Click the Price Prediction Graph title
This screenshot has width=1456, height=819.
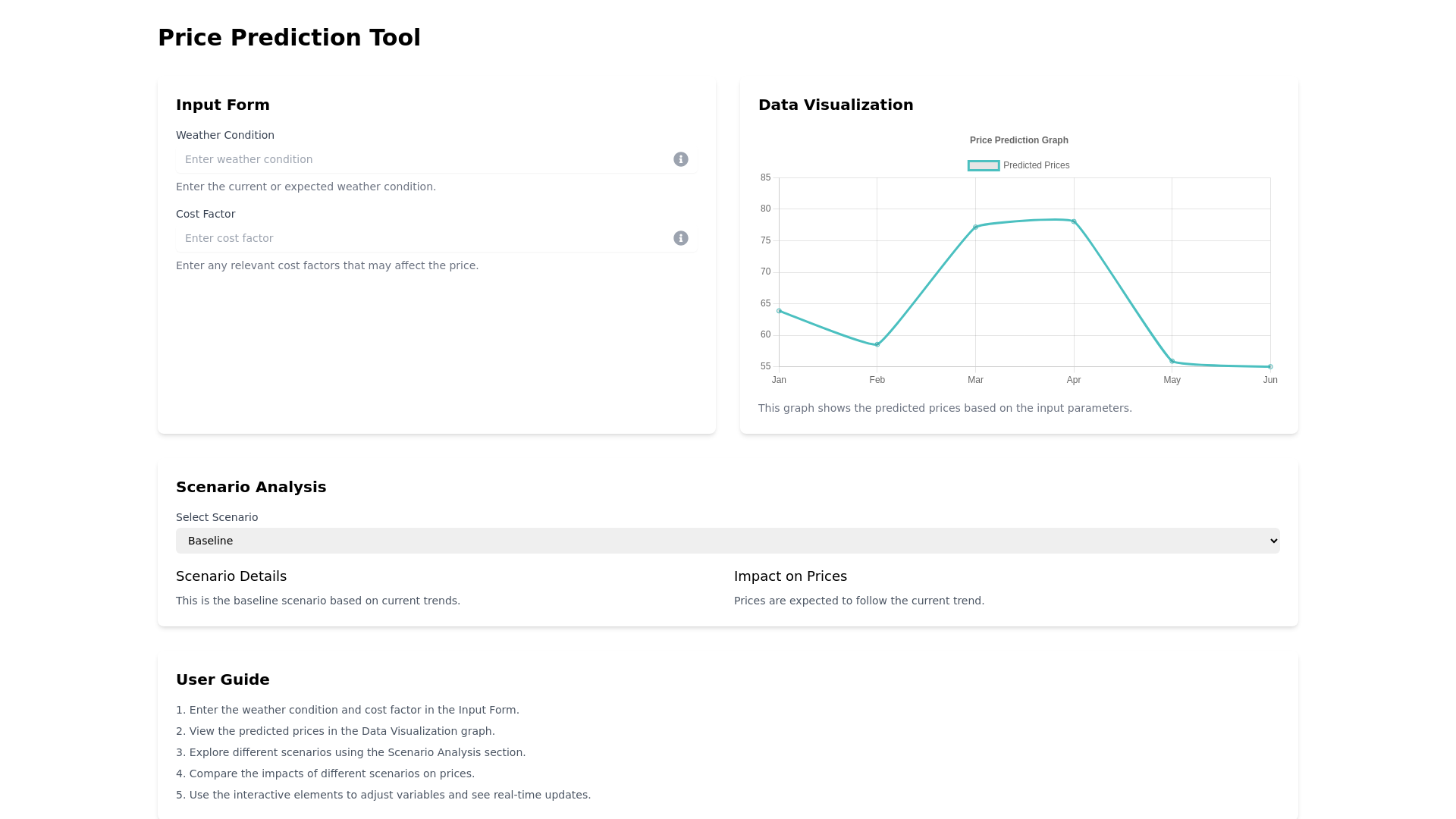[x=1018, y=140]
